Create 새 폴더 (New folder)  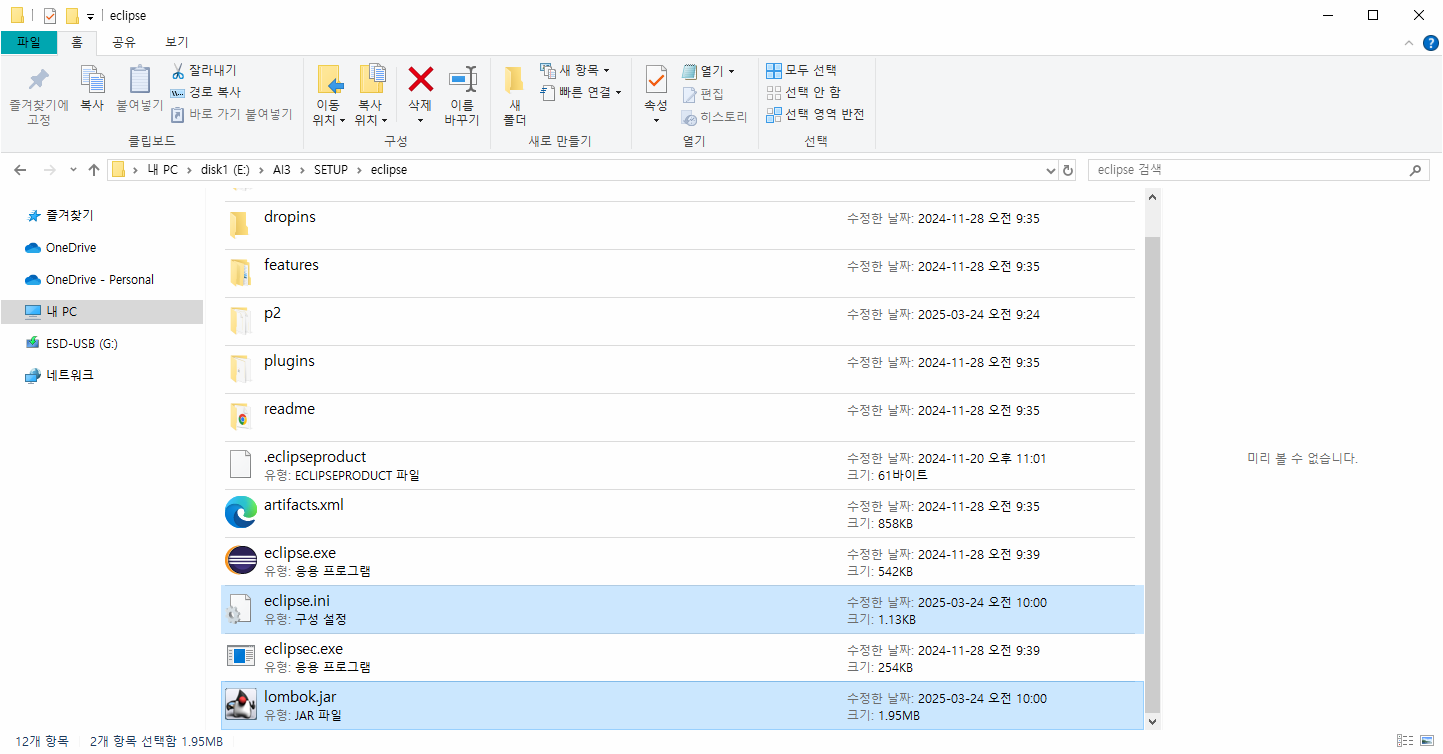pyautogui.click(x=514, y=96)
